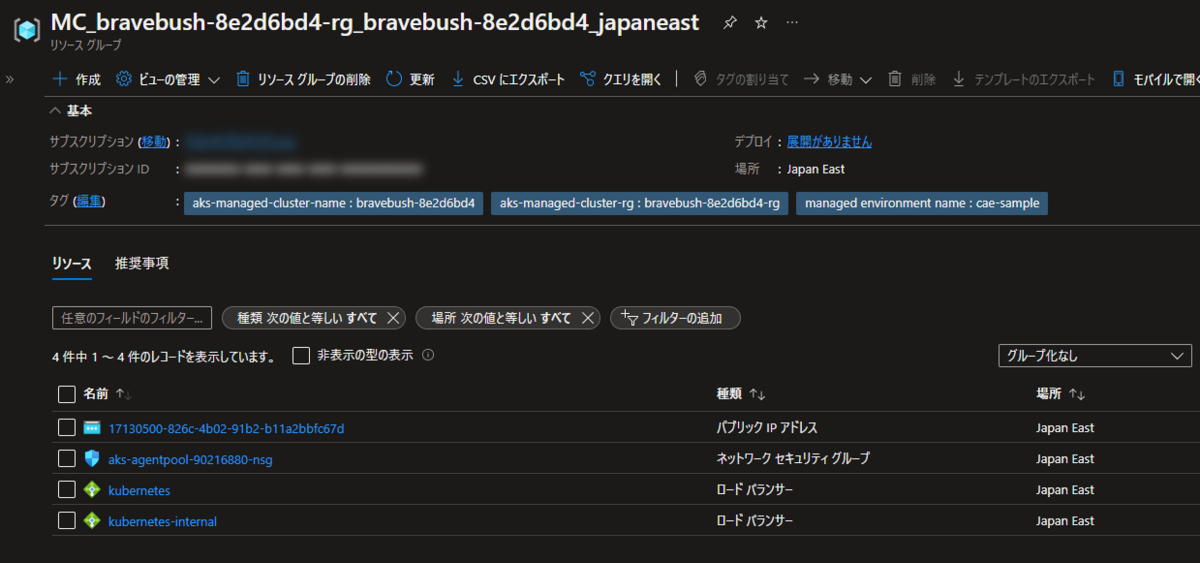Click フィルターの追加 button
The image size is (1200, 563).
675,318
